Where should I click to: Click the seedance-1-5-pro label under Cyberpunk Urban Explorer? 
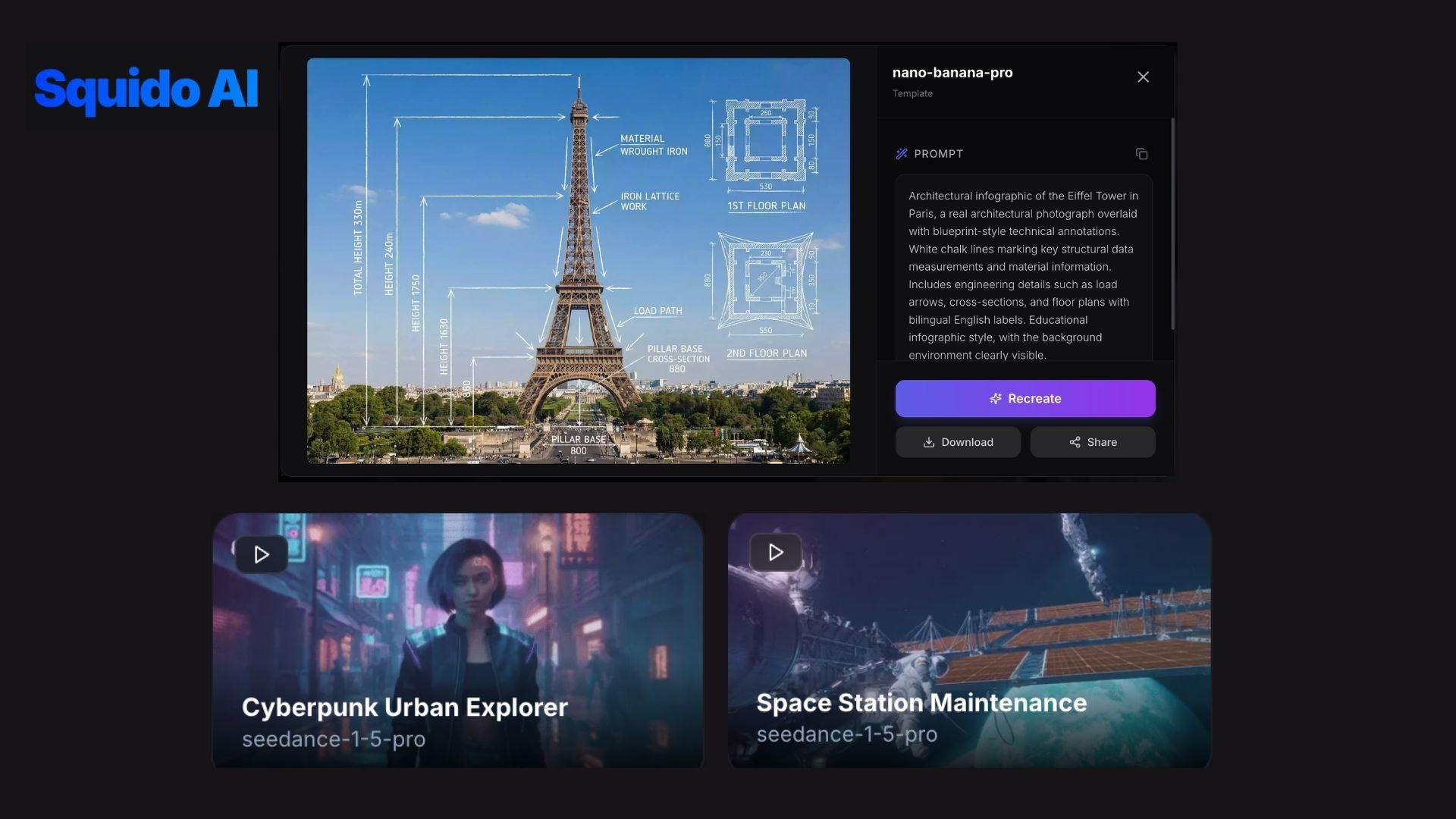[334, 739]
